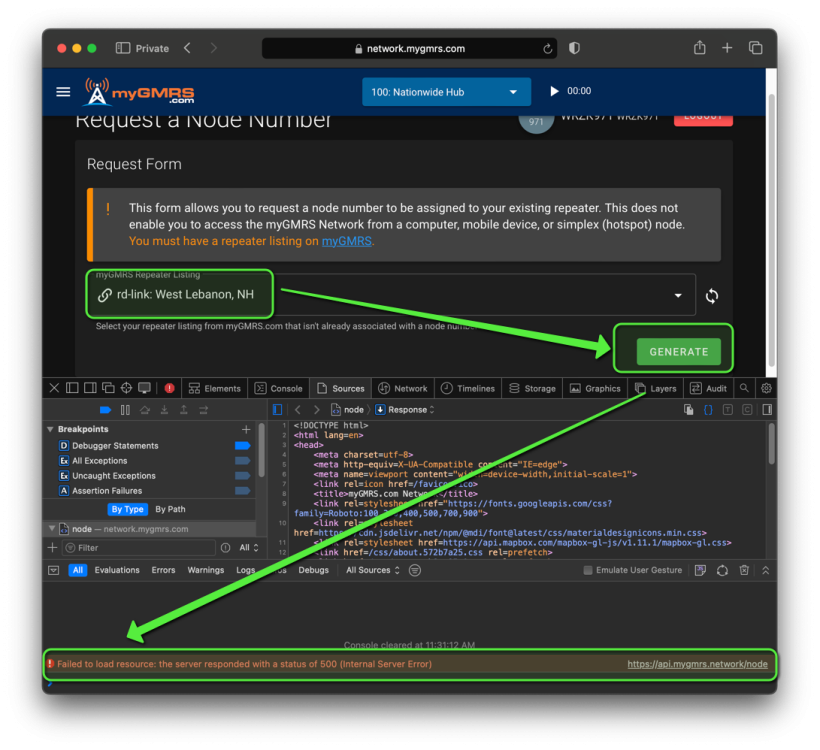This screenshot has height=750, width=820.
Task: Expand the 100: Nationwide Hub dropdown
Action: point(445,92)
